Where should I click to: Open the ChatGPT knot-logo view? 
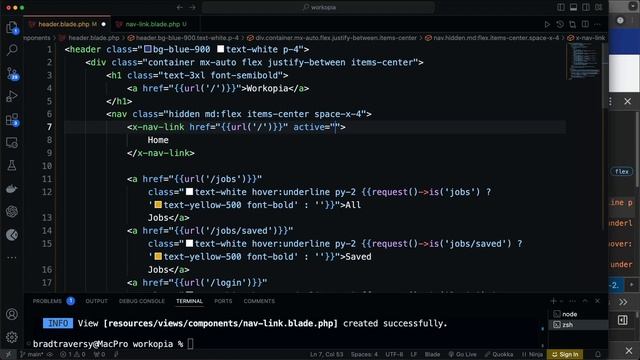[x=12, y=211]
